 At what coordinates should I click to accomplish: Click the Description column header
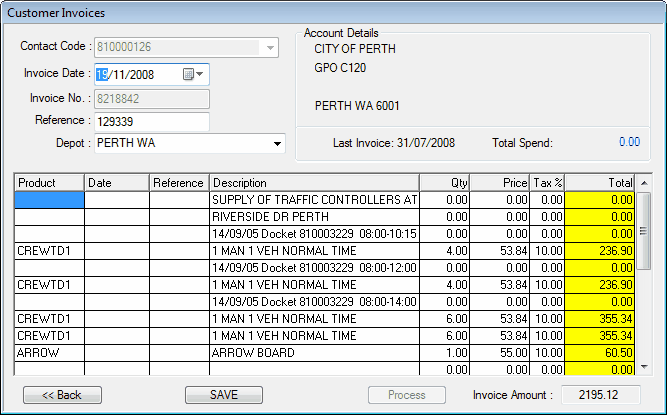click(314, 183)
